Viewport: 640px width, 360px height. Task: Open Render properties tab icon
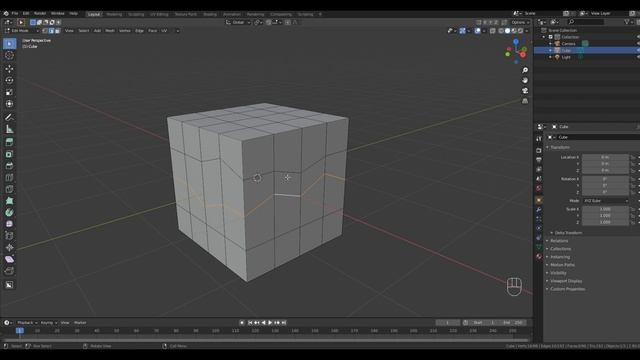[539, 151]
